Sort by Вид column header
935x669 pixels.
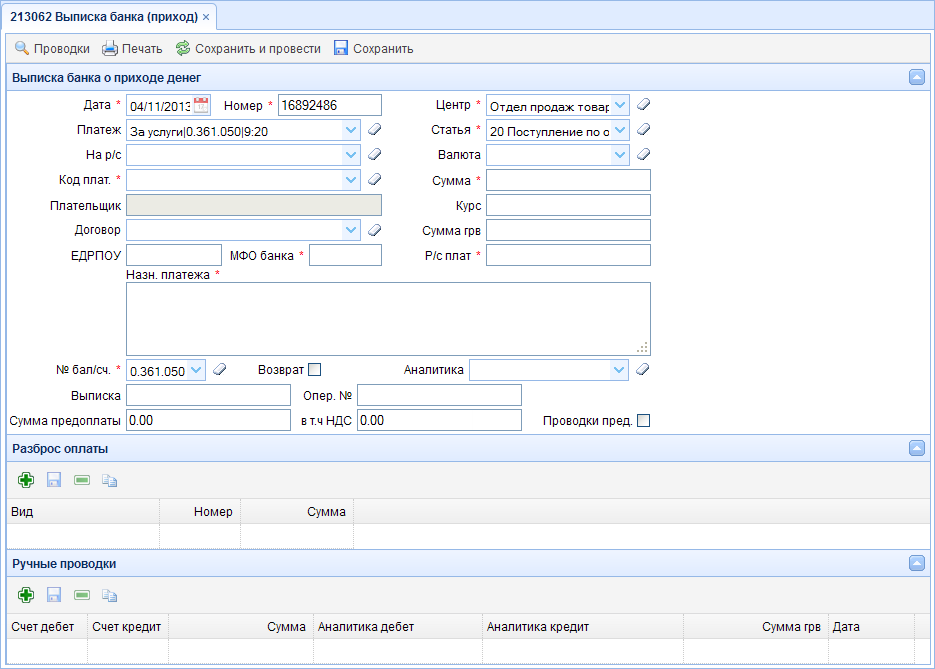[x=83, y=512]
